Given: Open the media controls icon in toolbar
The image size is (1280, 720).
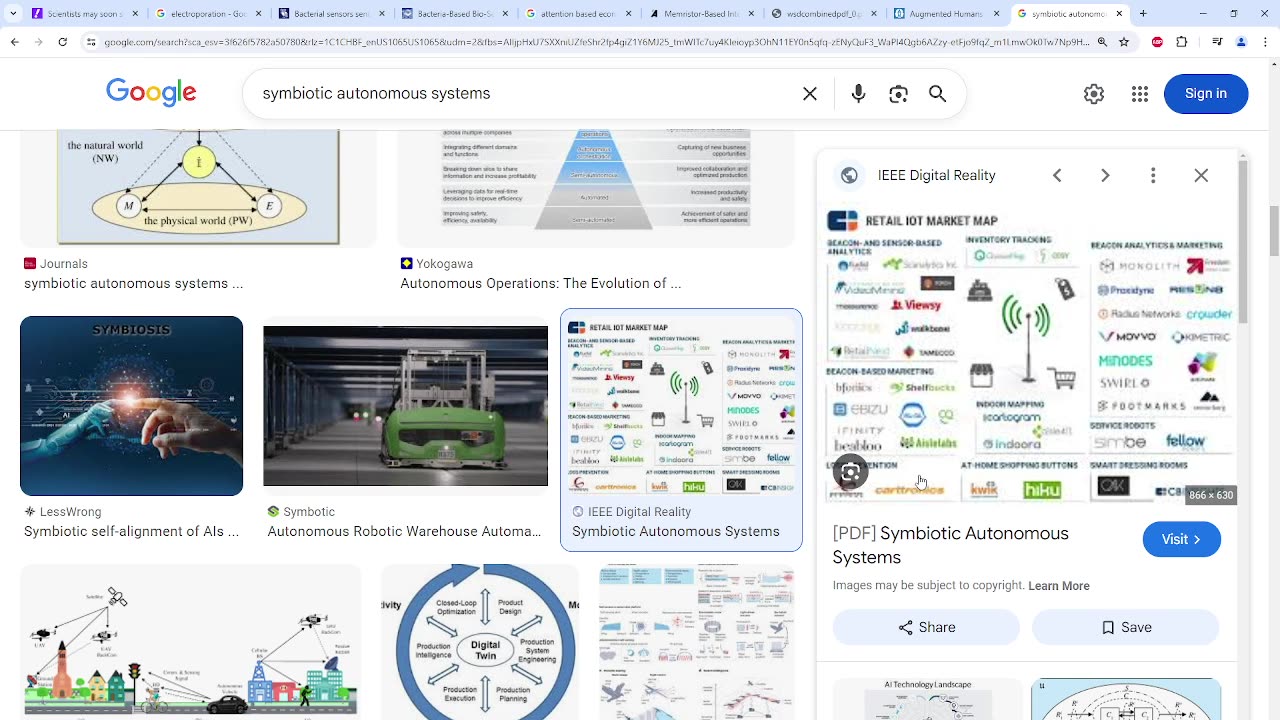Looking at the screenshot, I should point(1217,42).
